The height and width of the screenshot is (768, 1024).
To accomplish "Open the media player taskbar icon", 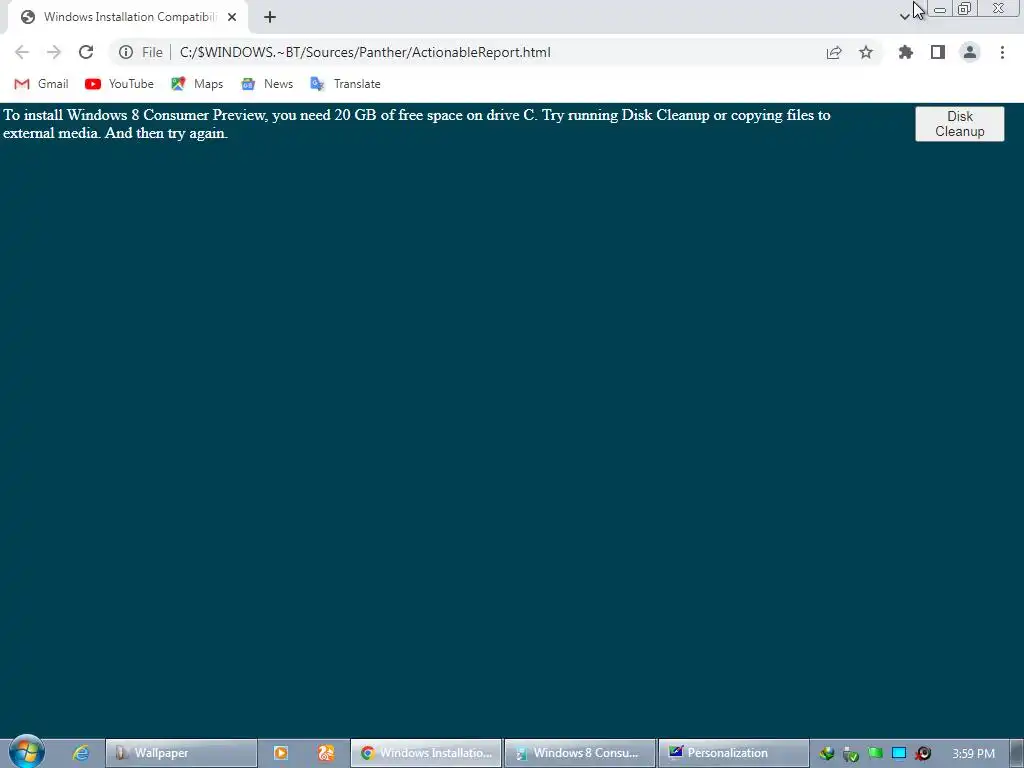I will point(281,753).
